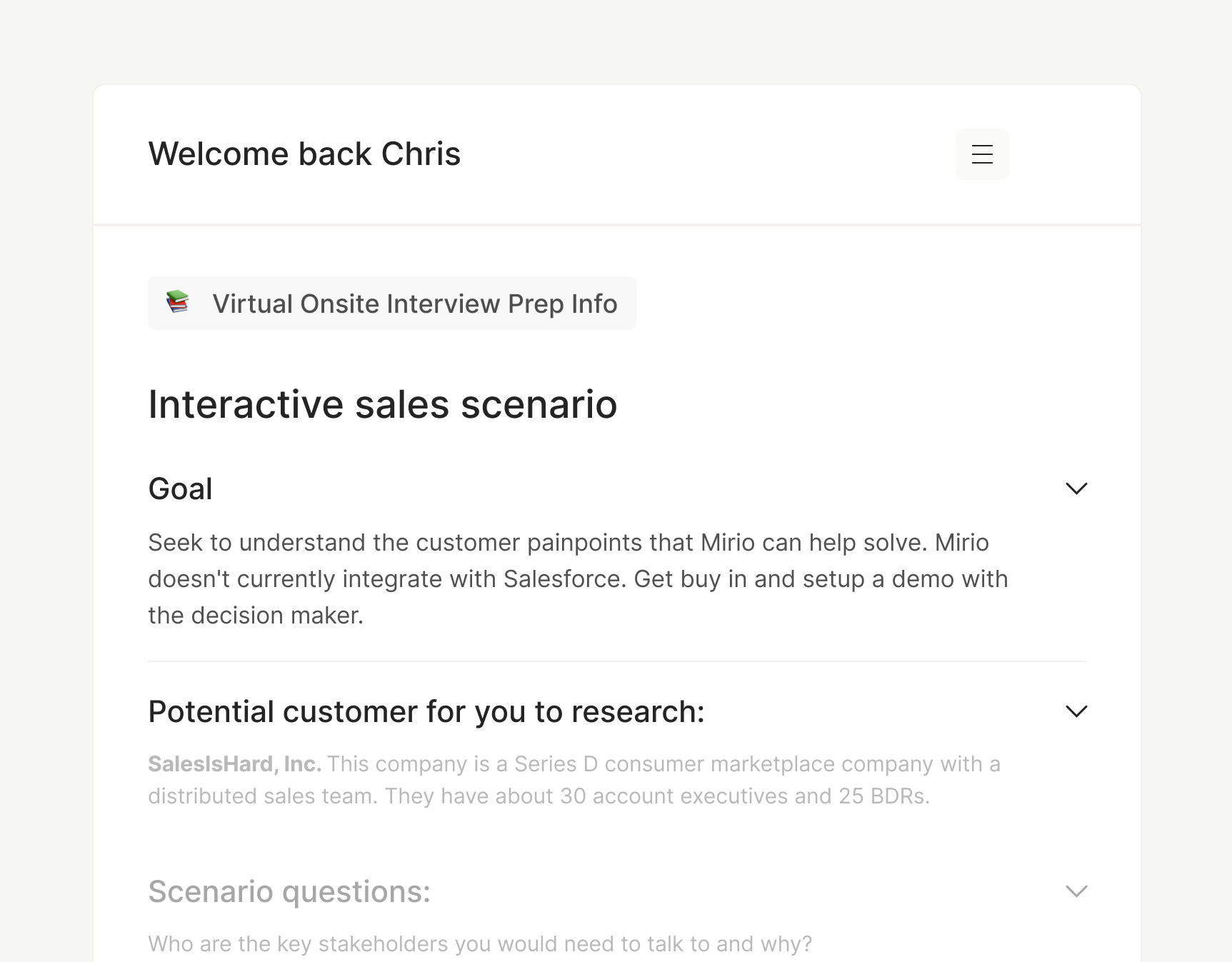Open Virtual Onsite Interview Prep Info
Viewport: 1232px width, 962px height.
coord(414,304)
